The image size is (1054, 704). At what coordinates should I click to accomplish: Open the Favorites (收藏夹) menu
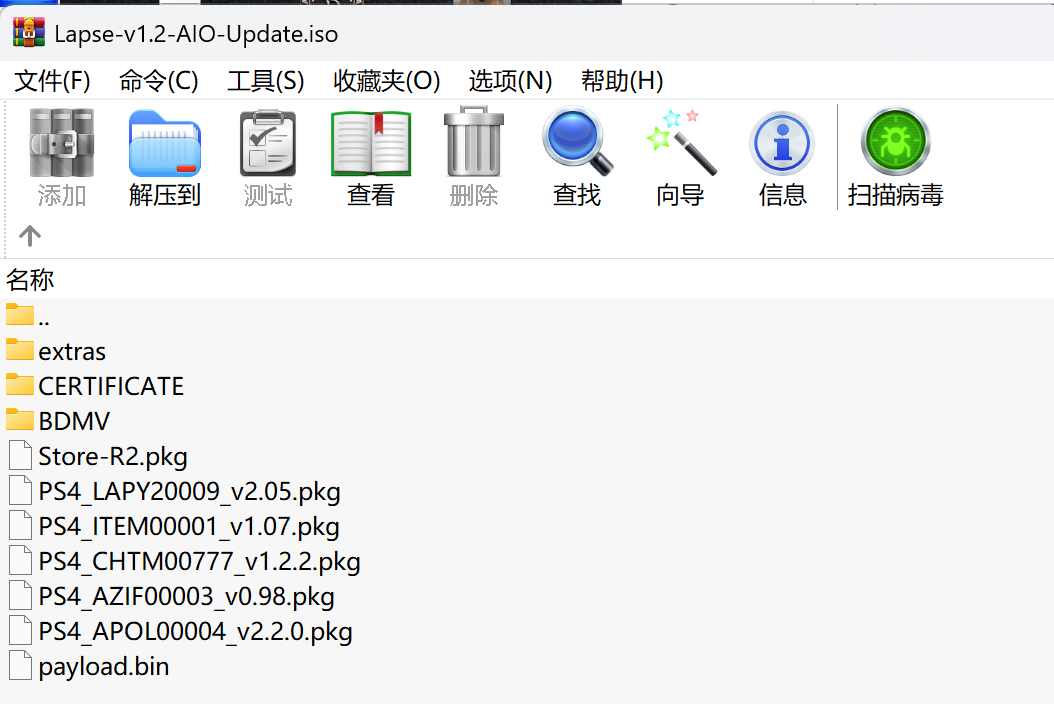(x=387, y=81)
